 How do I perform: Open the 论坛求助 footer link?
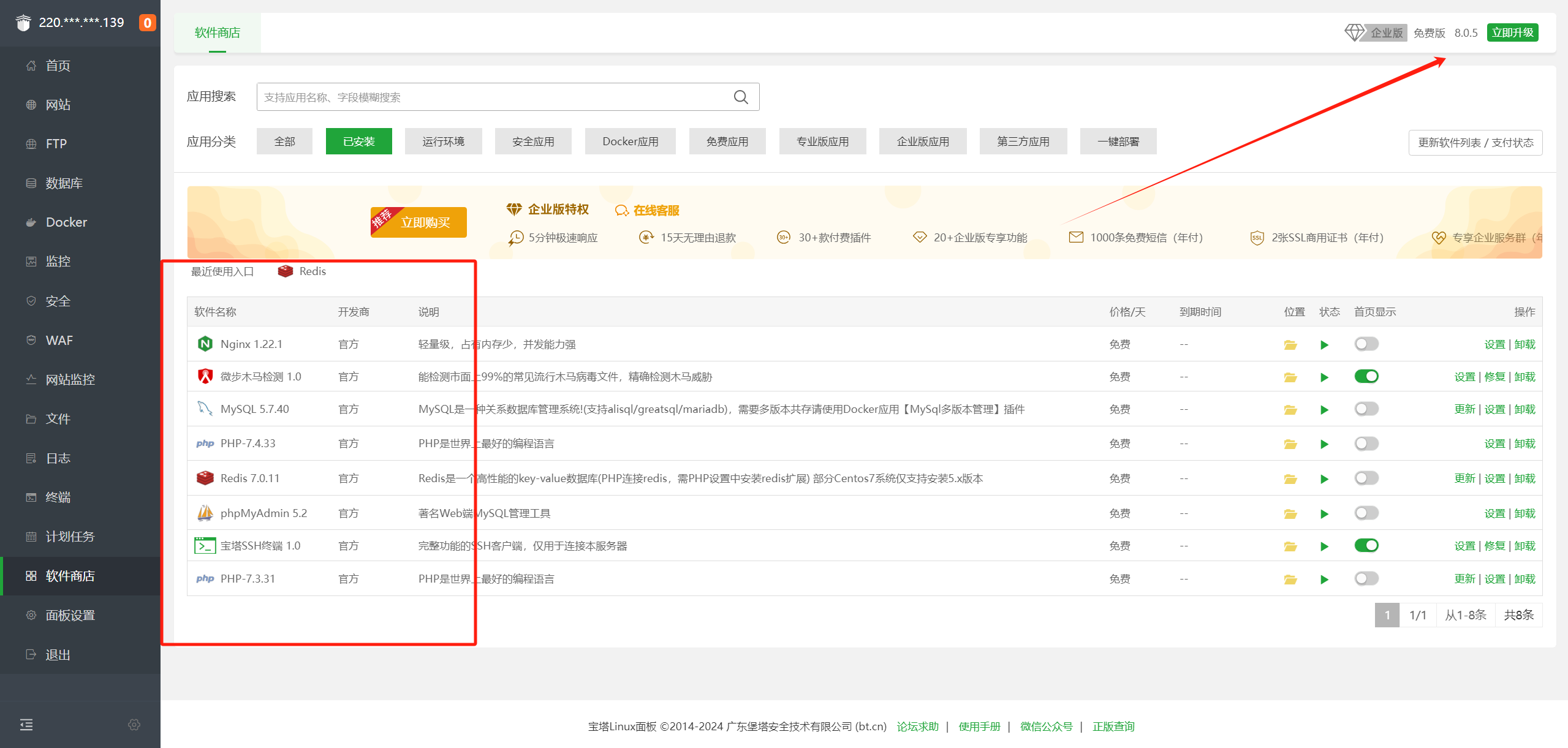coord(917,727)
